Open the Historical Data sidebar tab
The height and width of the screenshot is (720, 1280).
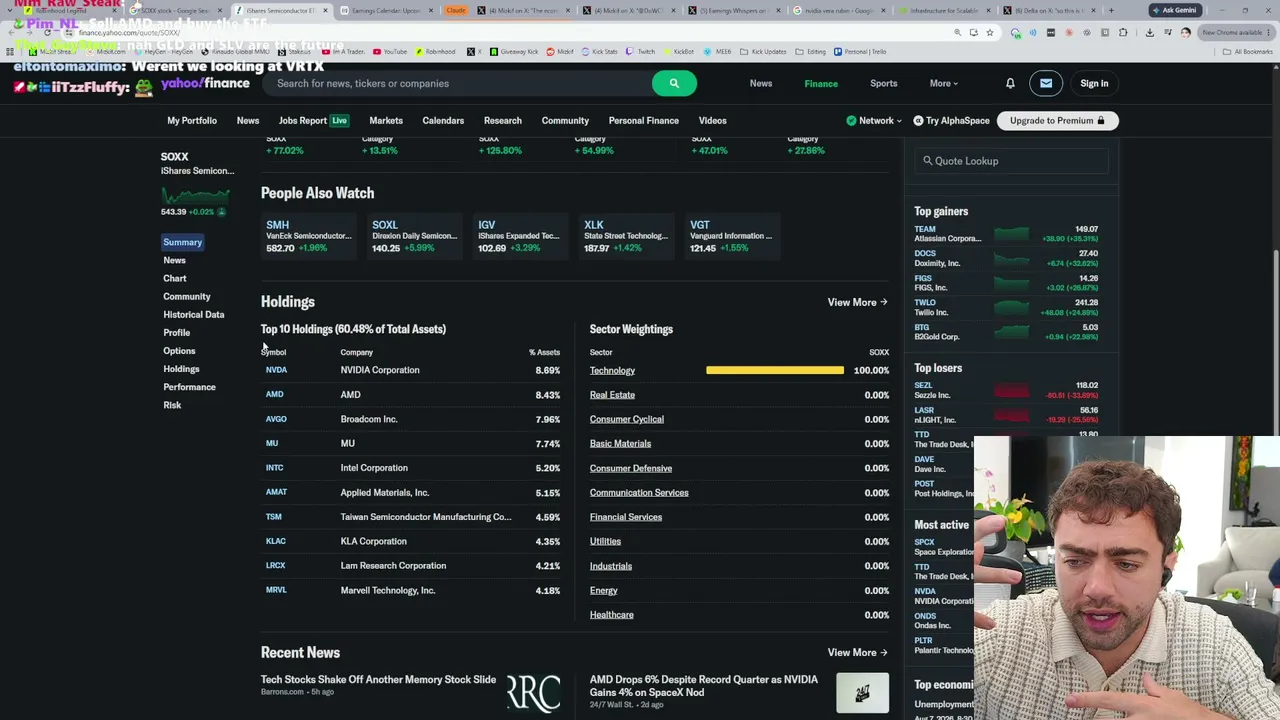coord(194,315)
